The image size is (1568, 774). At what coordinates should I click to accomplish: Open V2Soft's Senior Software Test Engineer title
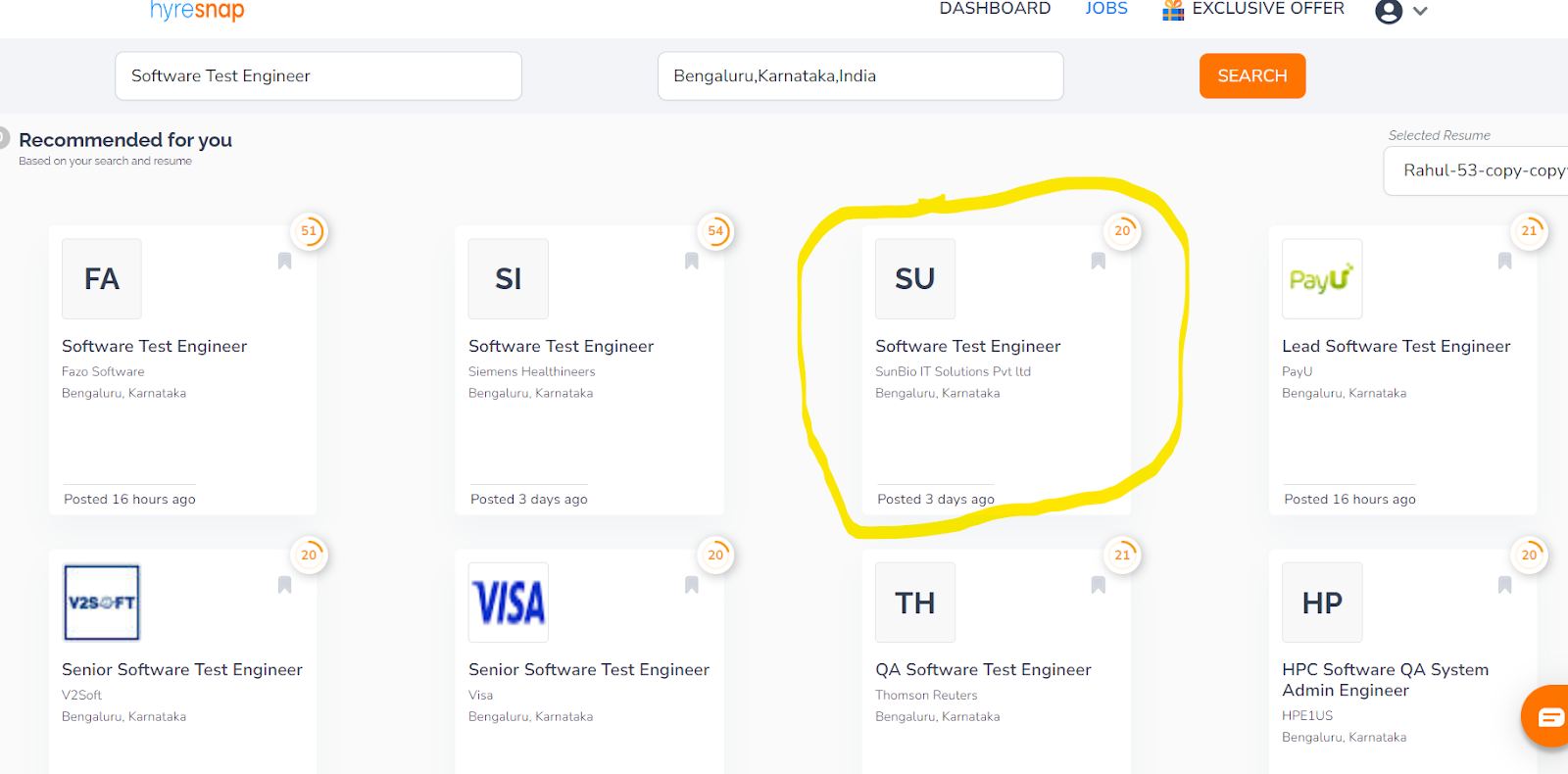(182, 669)
